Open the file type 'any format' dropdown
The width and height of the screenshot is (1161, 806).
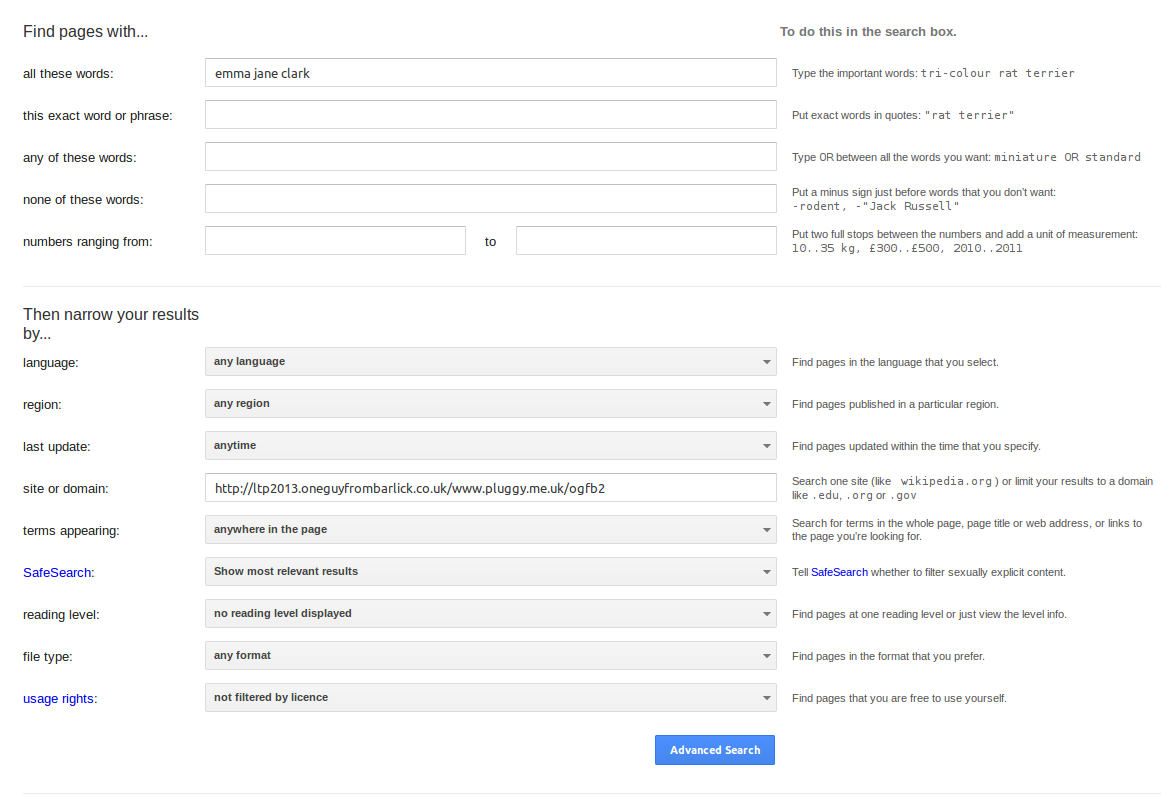click(490, 656)
